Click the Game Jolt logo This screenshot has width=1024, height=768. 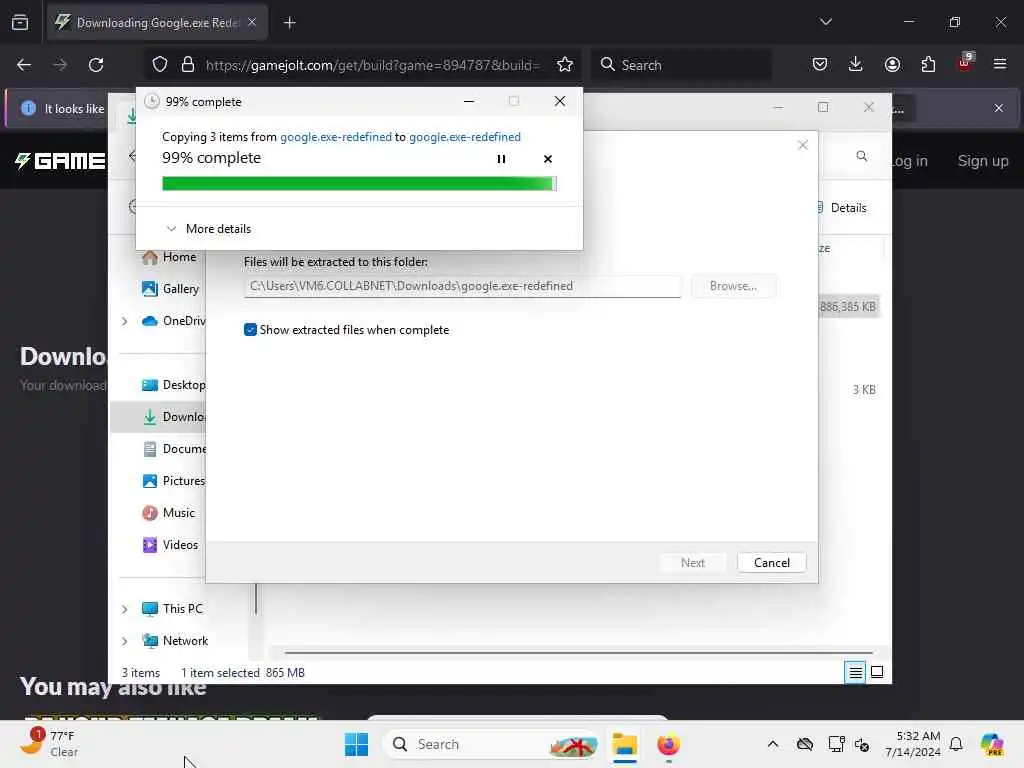60,161
